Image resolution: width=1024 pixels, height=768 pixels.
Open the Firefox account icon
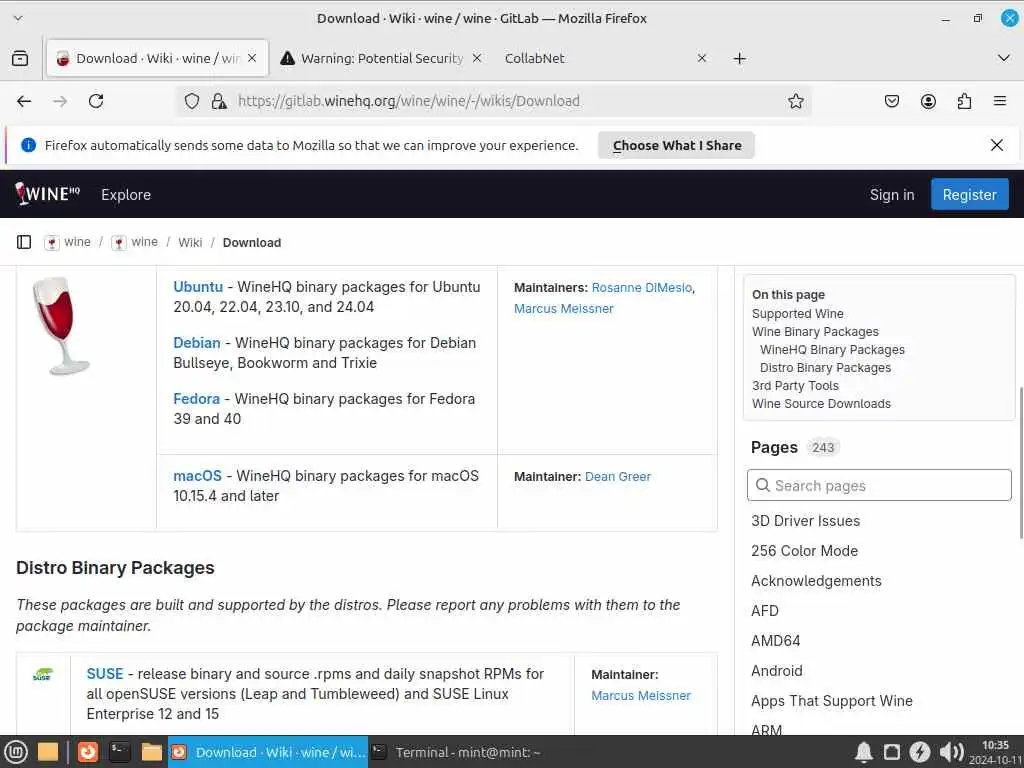tap(928, 101)
